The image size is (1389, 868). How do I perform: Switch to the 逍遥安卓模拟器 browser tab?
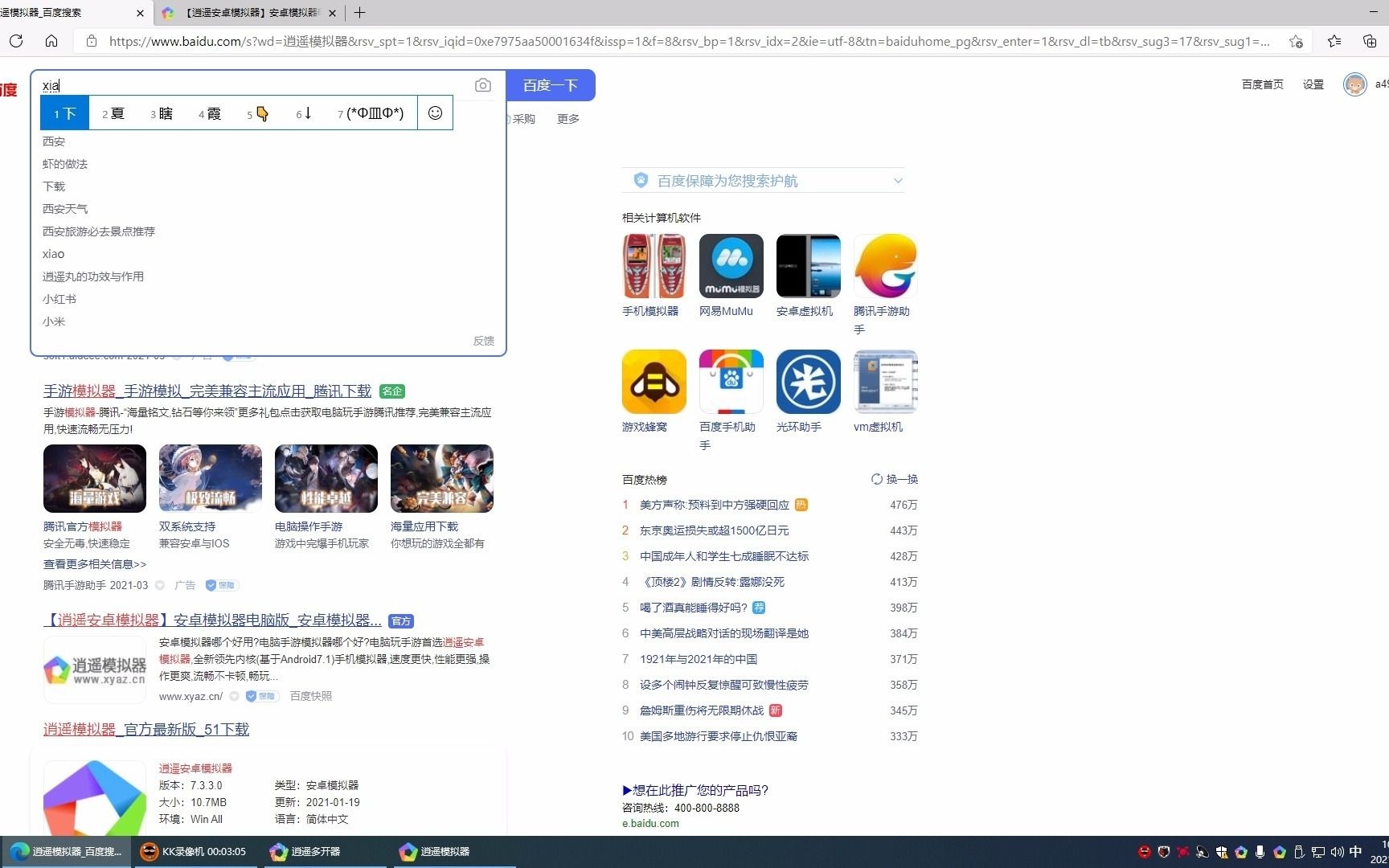tap(248, 13)
